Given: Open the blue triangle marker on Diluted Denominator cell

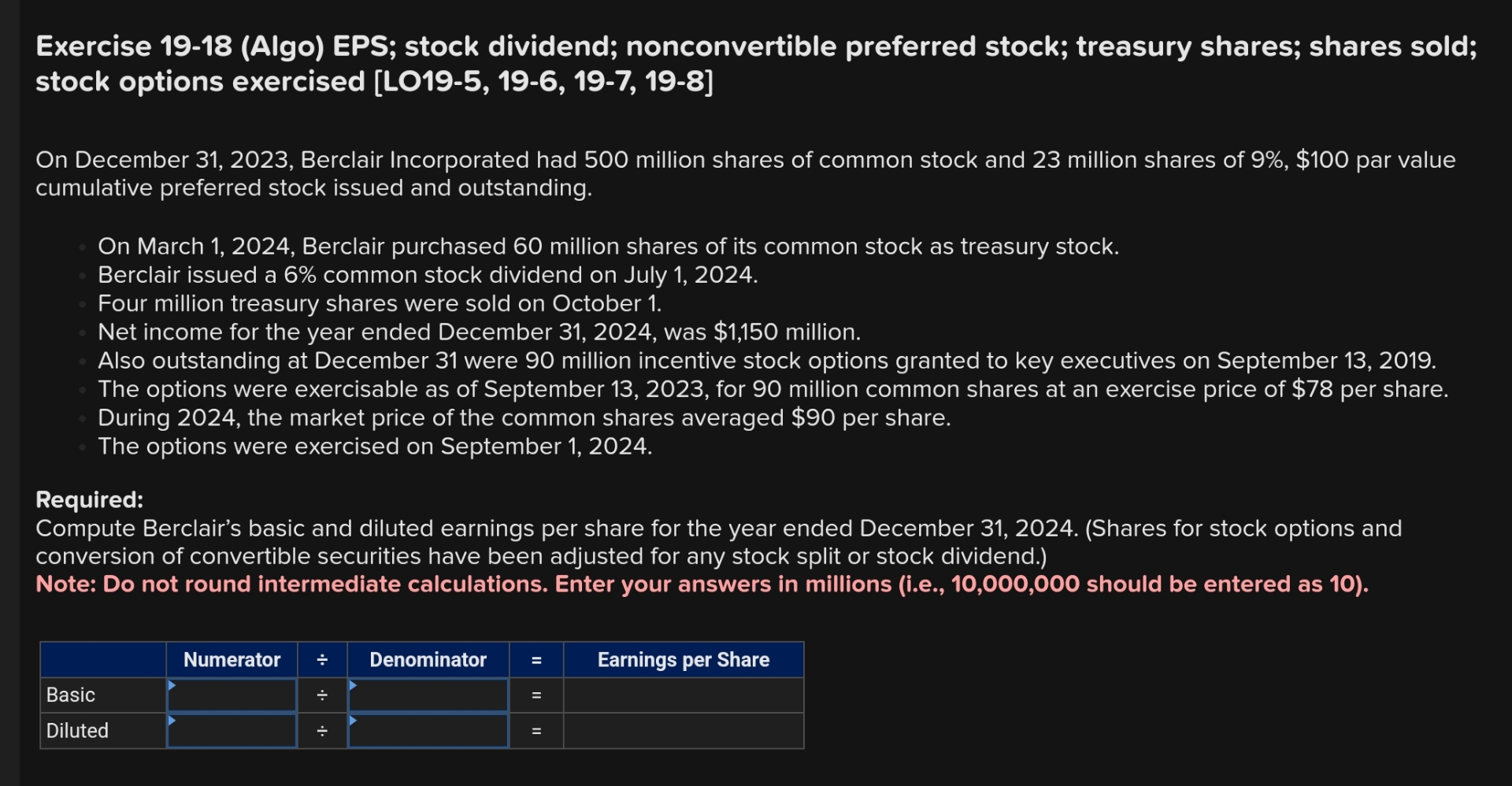Looking at the screenshot, I should 354,720.
